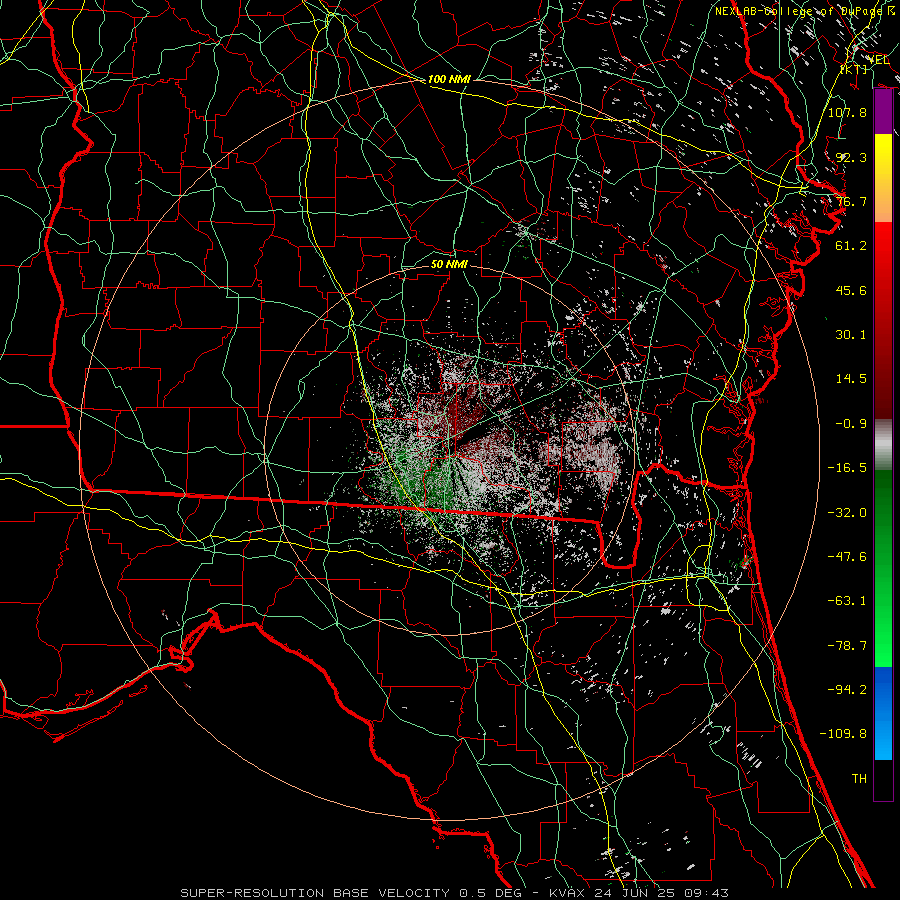Image resolution: width=900 pixels, height=900 pixels.
Task: Click the -47.6 scale value
Action: pos(847,557)
